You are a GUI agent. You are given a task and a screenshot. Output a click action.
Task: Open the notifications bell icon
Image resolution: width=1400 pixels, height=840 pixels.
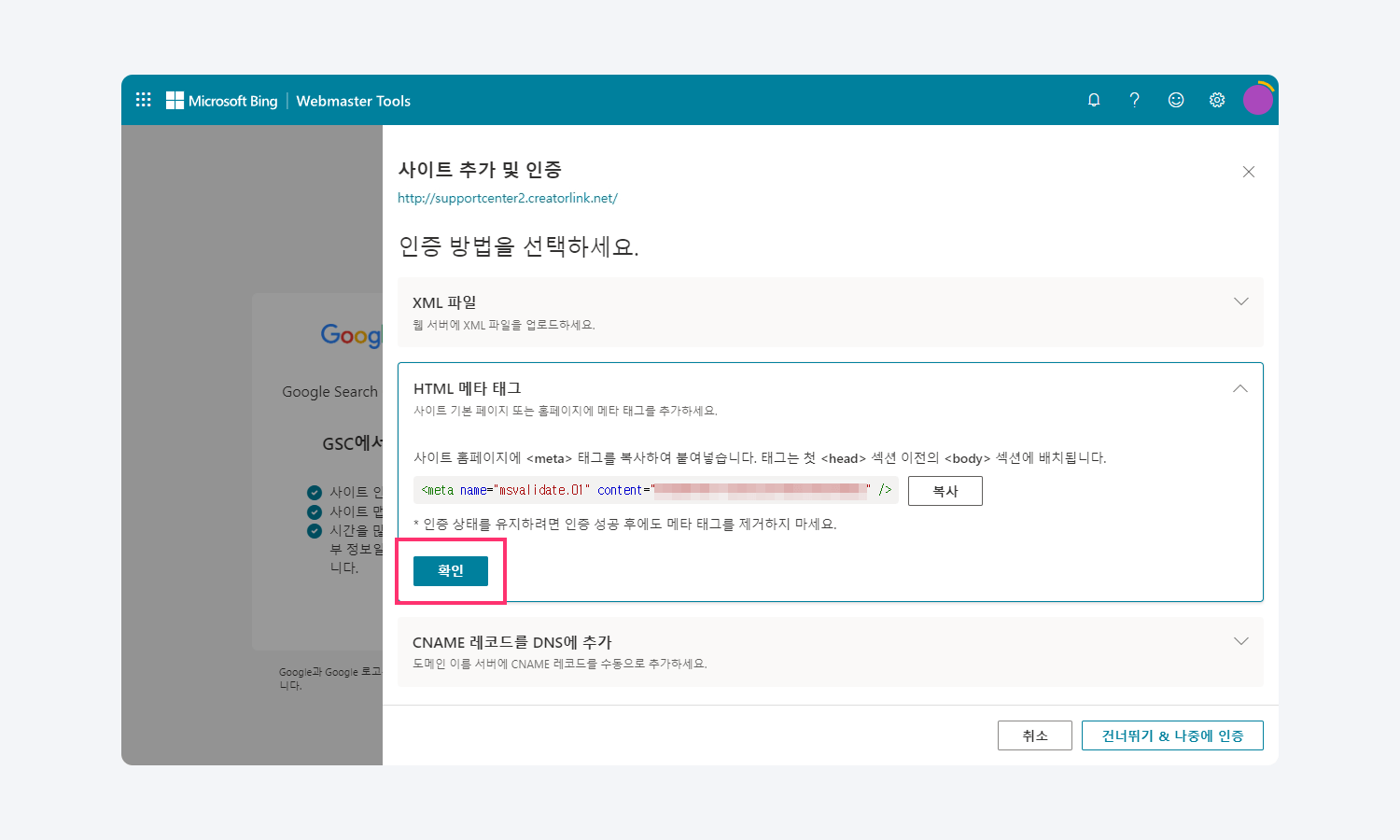[x=1094, y=100]
